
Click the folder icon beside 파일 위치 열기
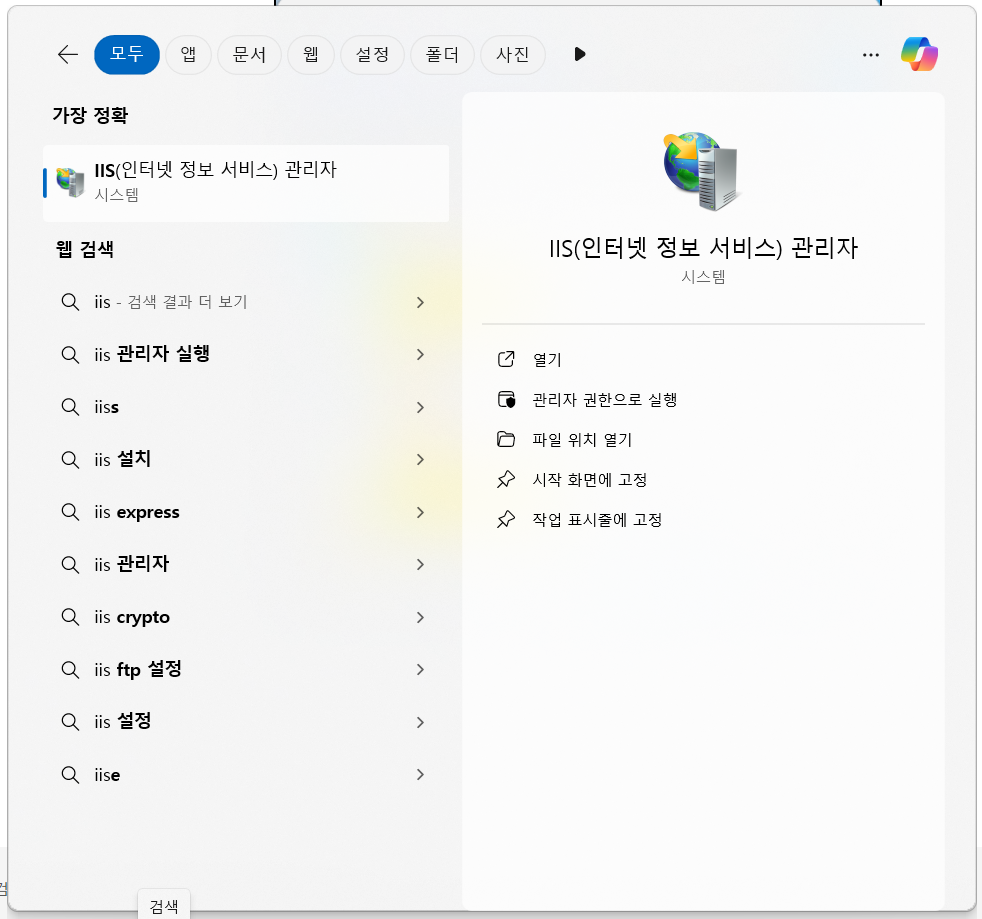506,439
